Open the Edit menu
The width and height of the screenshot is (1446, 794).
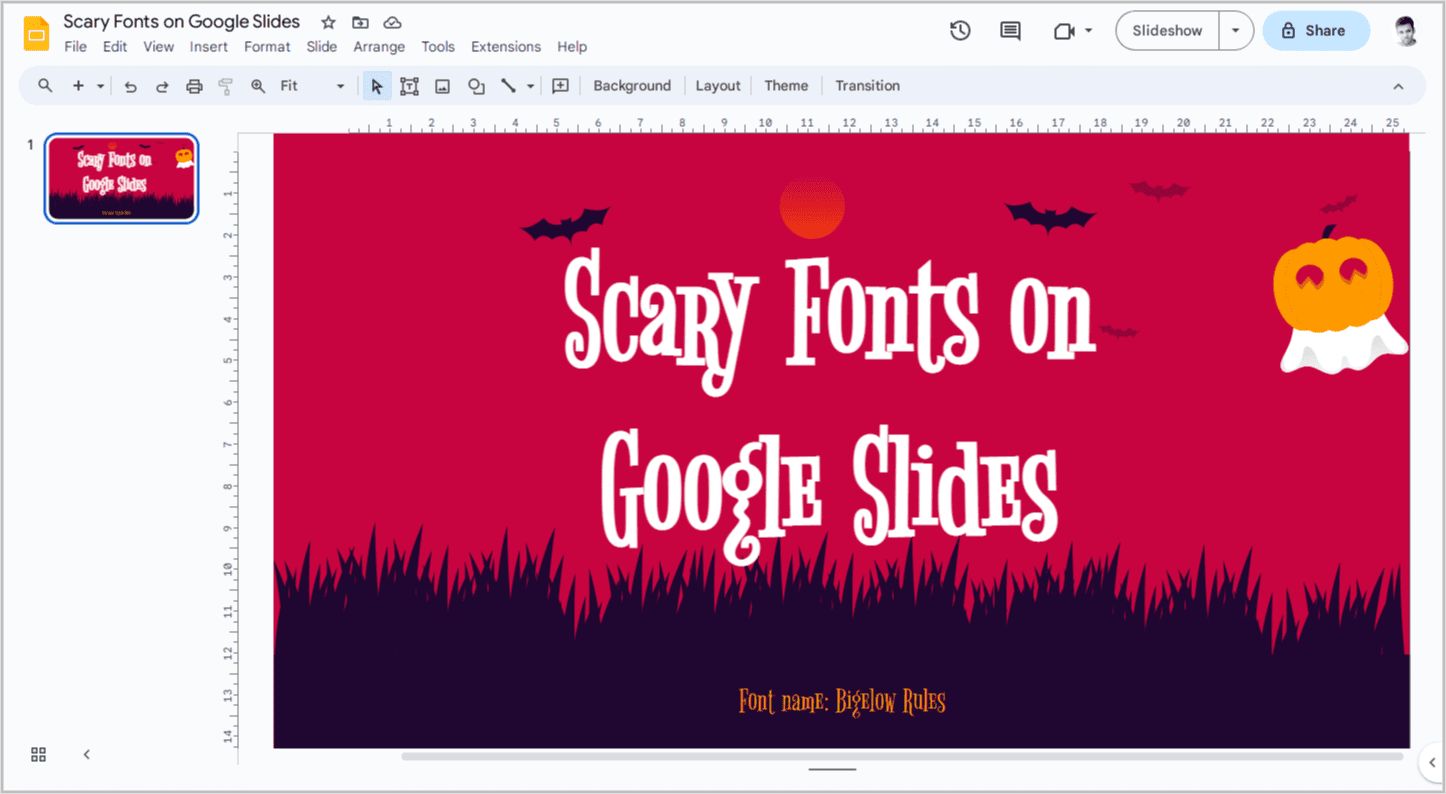point(115,47)
